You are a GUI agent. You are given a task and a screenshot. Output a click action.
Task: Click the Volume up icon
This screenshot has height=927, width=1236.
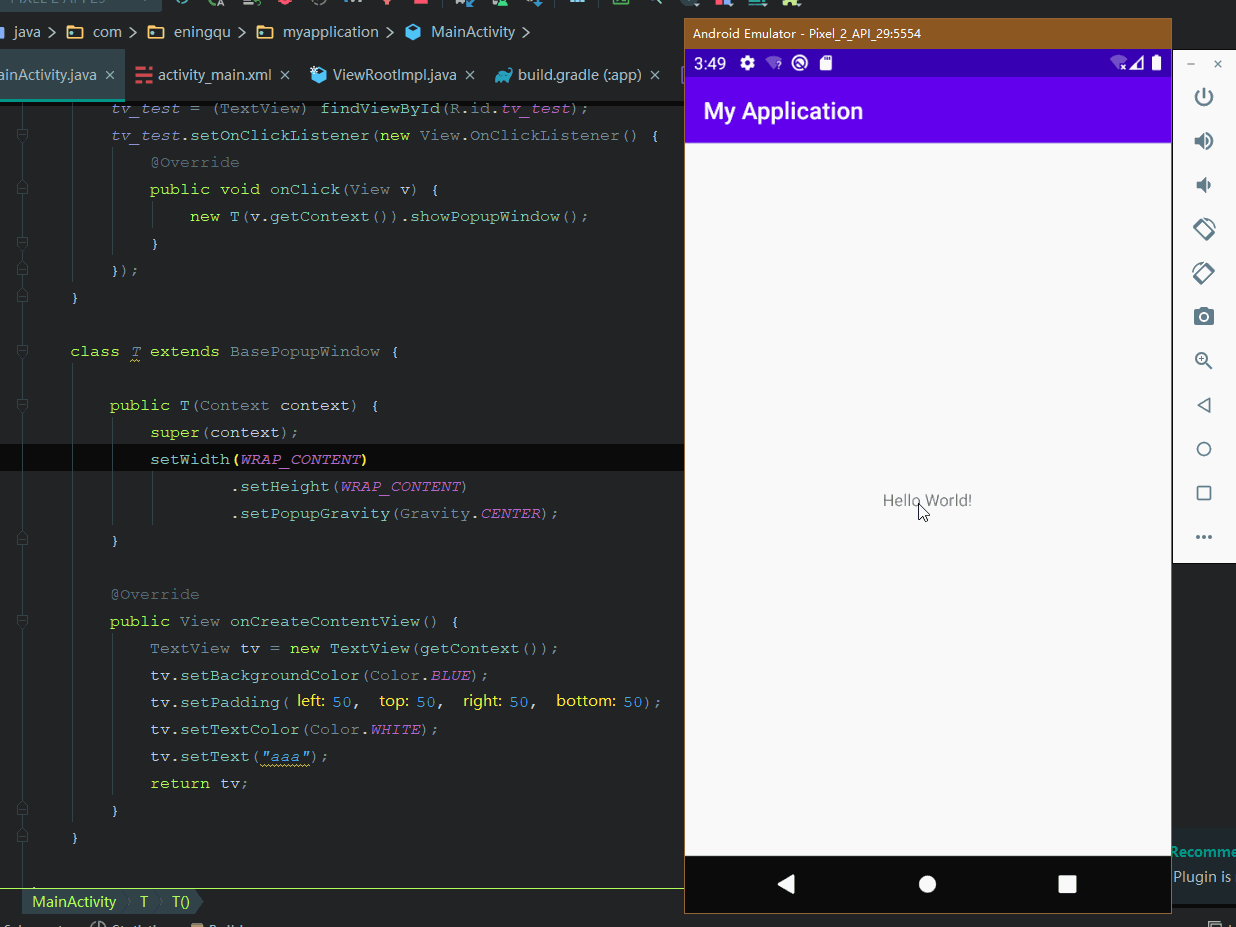tap(1204, 141)
